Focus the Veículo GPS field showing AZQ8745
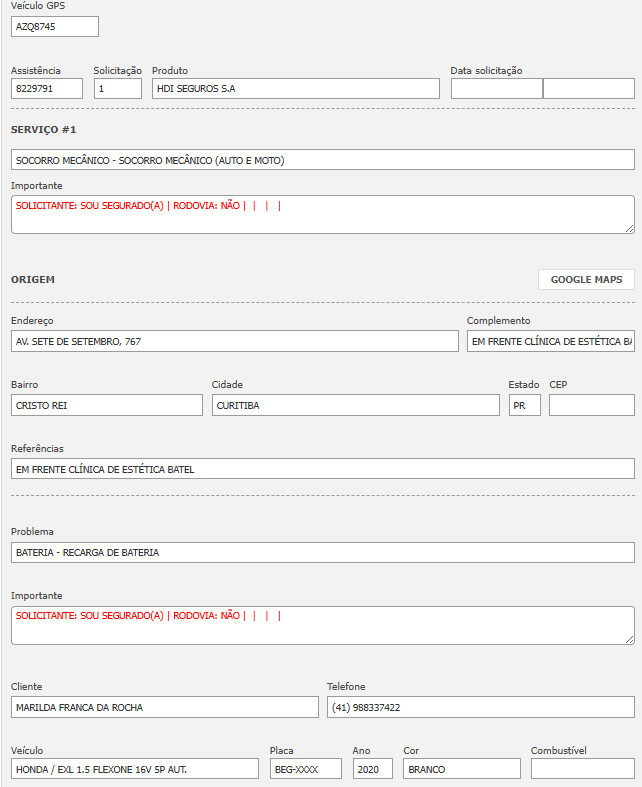 click(x=55, y=27)
